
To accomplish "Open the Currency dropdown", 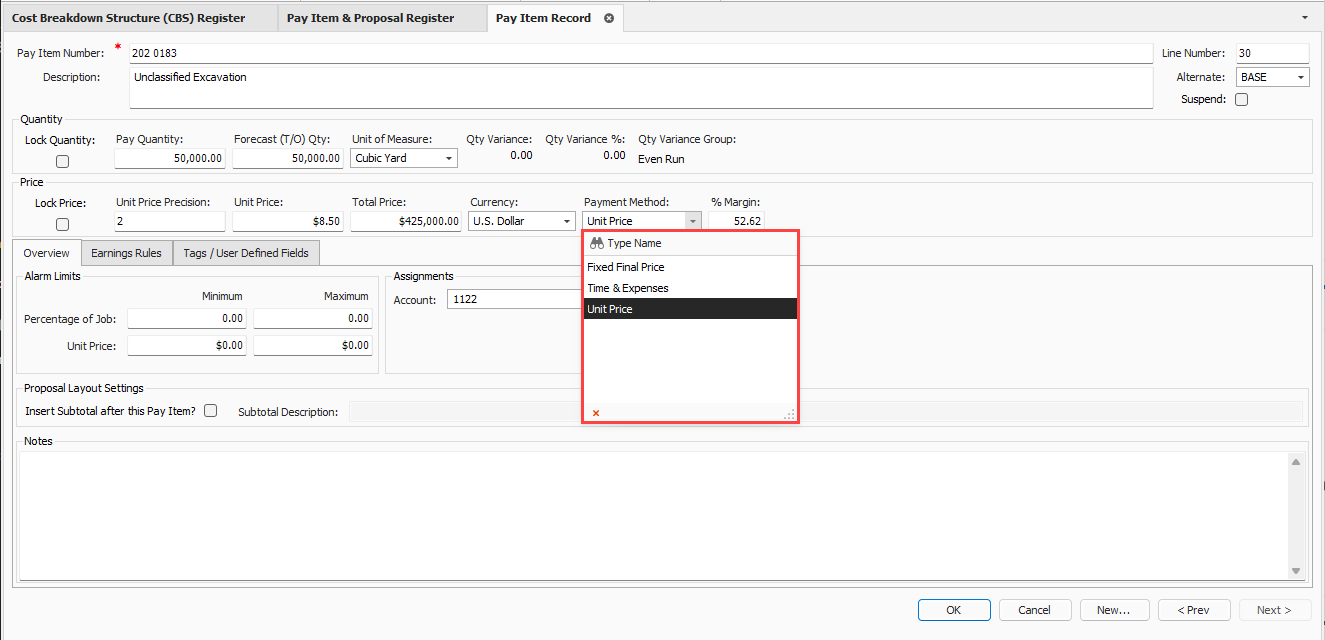I will (567, 221).
